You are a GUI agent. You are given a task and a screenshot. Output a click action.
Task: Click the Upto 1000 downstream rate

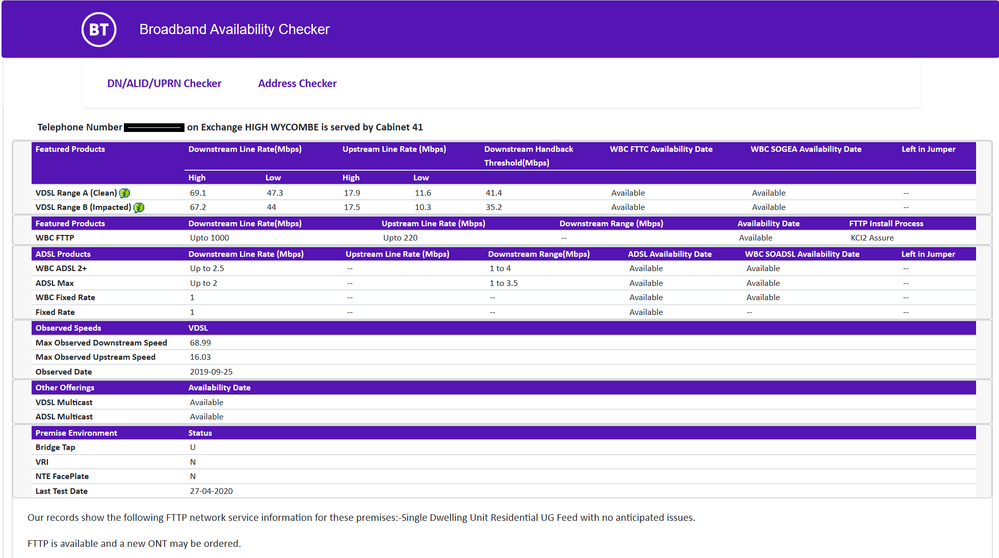tap(209, 238)
